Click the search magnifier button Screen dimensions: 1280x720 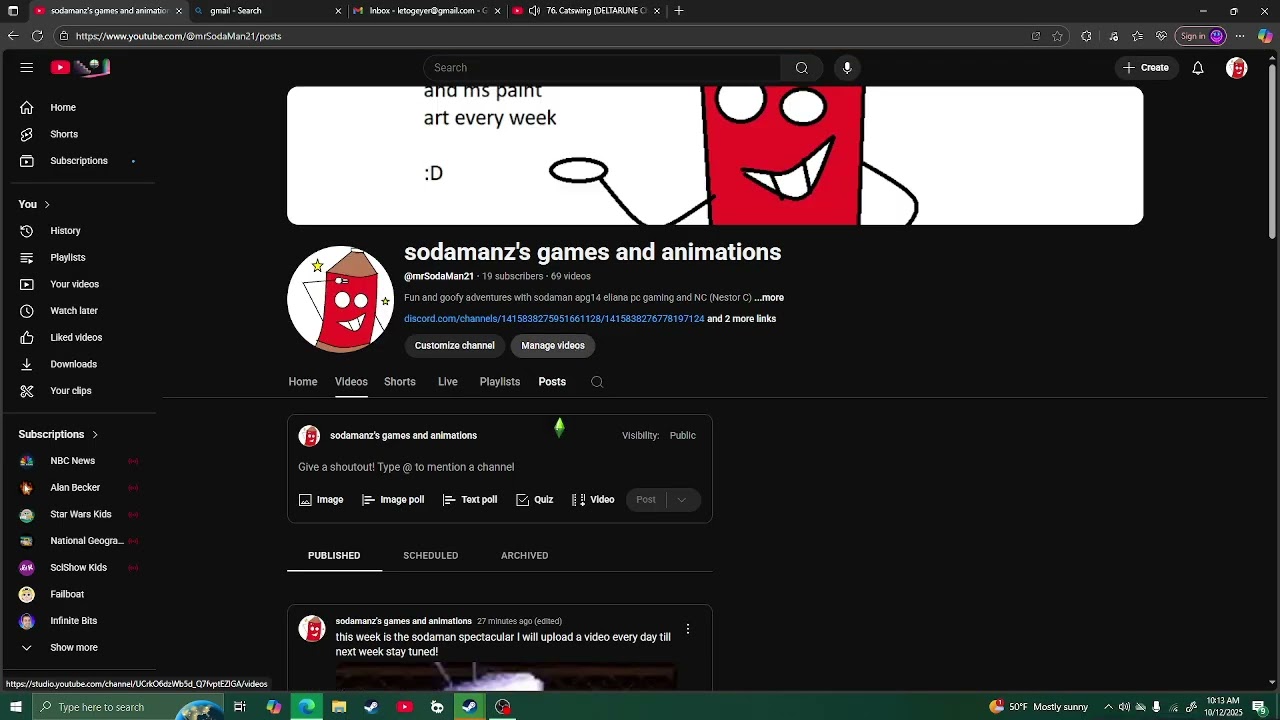(801, 68)
